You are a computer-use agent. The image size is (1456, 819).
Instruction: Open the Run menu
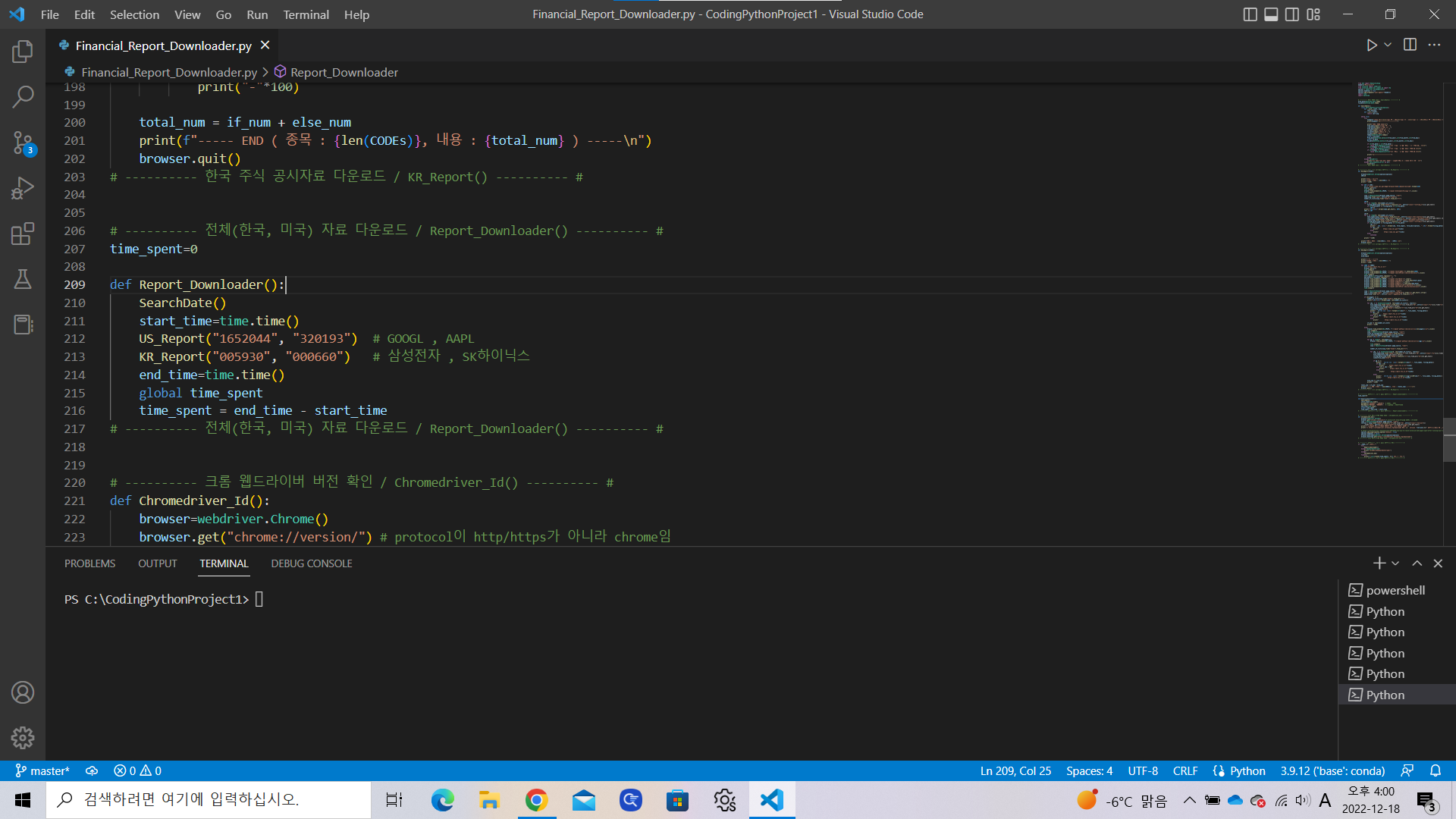(x=257, y=14)
